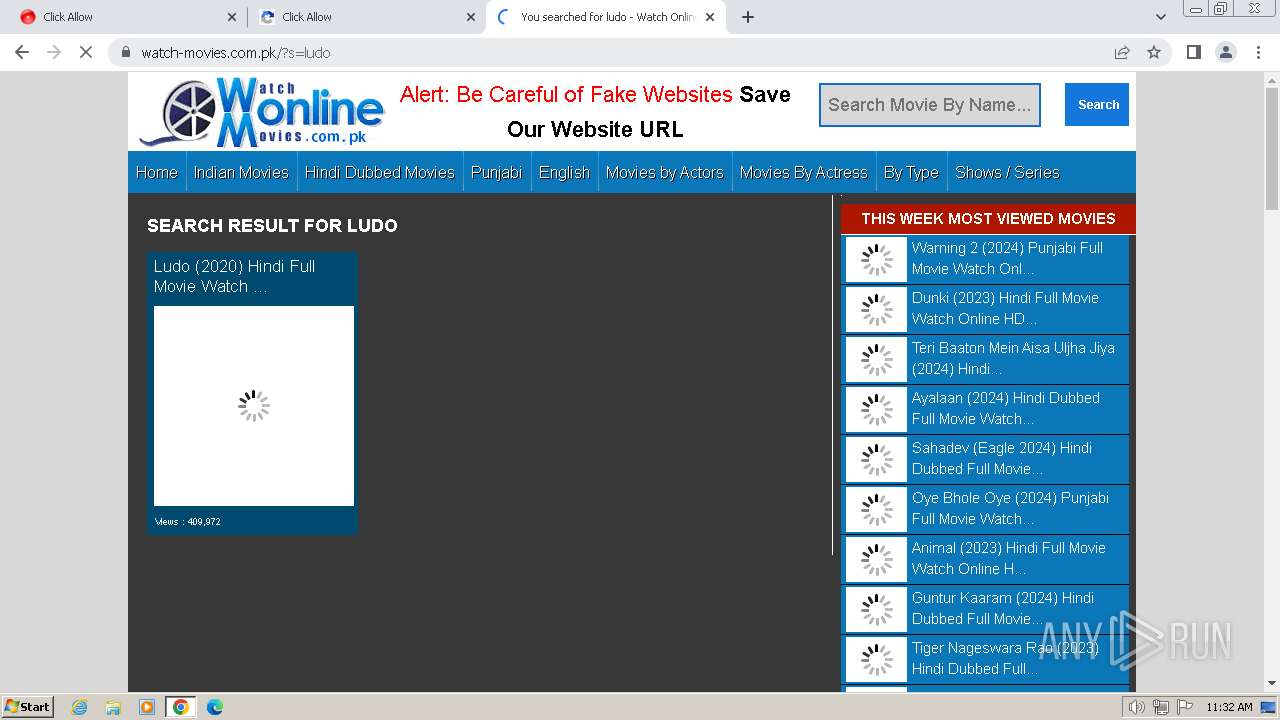1280x720 pixels.
Task: Click the Warning 2 loading thumbnail
Action: pyautogui.click(x=877, y=259)
